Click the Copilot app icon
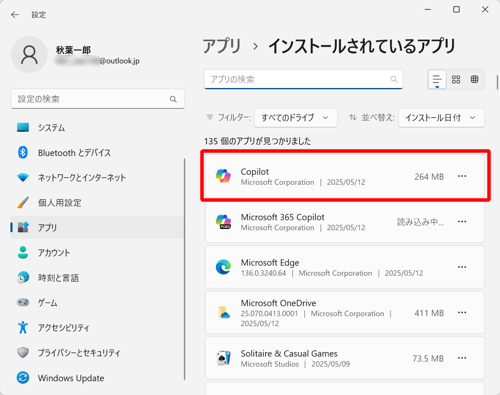Image resolution: width=500 pixels, height=395 pixels. pos(223,176)
